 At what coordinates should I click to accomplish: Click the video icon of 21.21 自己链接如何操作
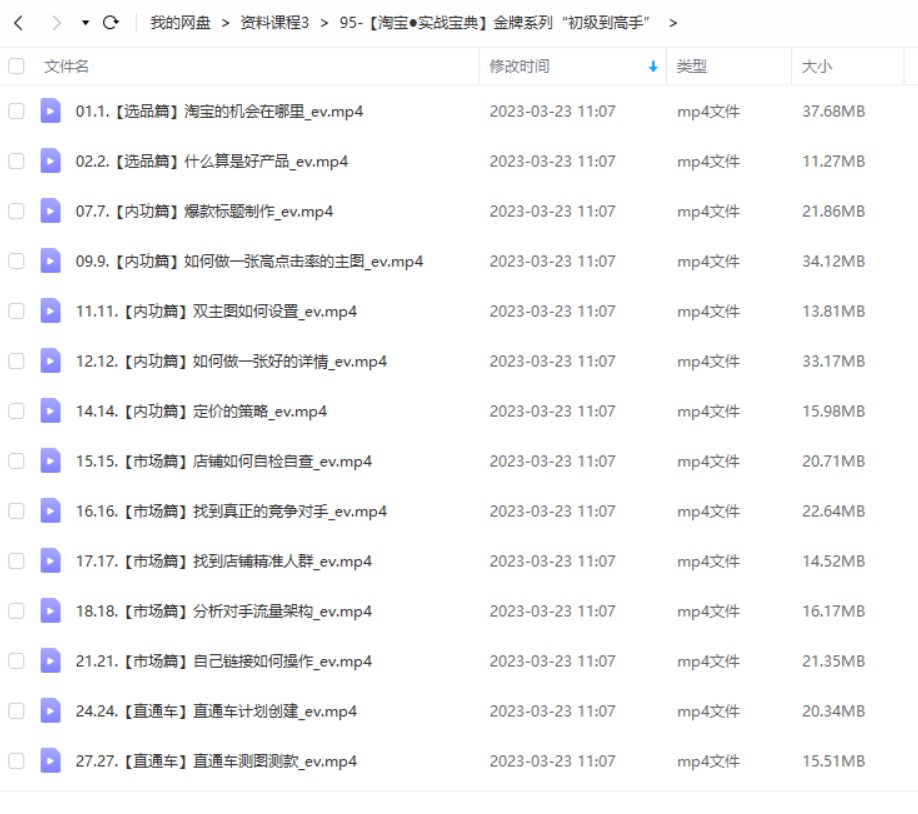coord(50,661)
